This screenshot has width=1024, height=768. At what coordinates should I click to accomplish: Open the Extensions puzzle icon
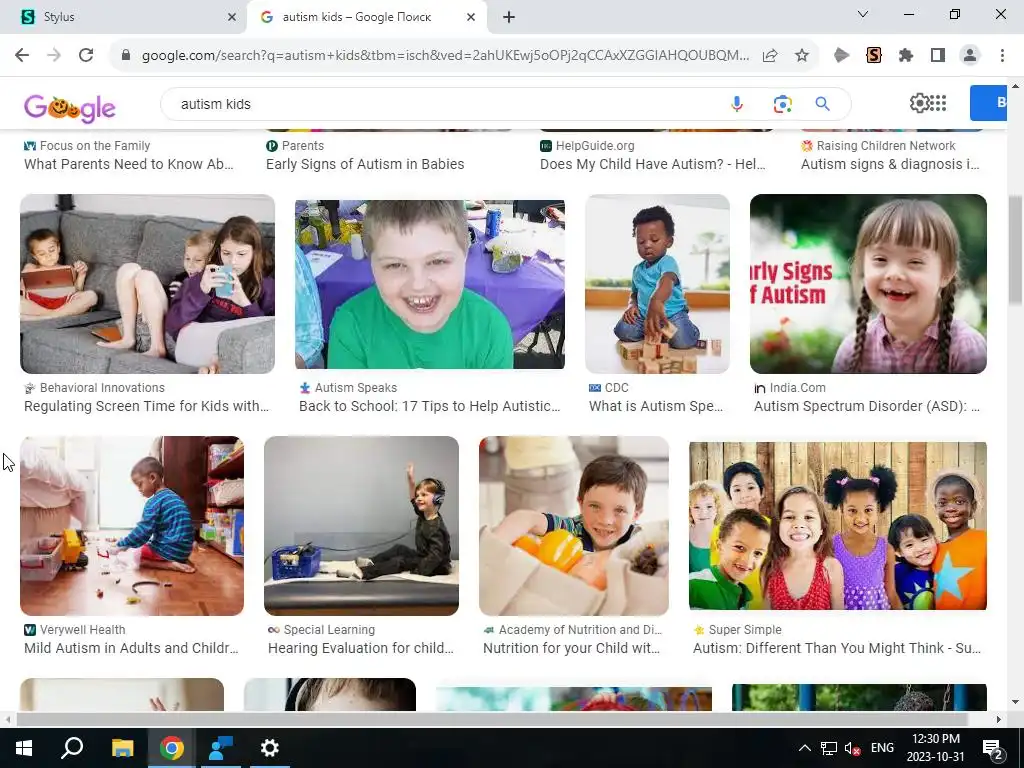coord(906,56)
